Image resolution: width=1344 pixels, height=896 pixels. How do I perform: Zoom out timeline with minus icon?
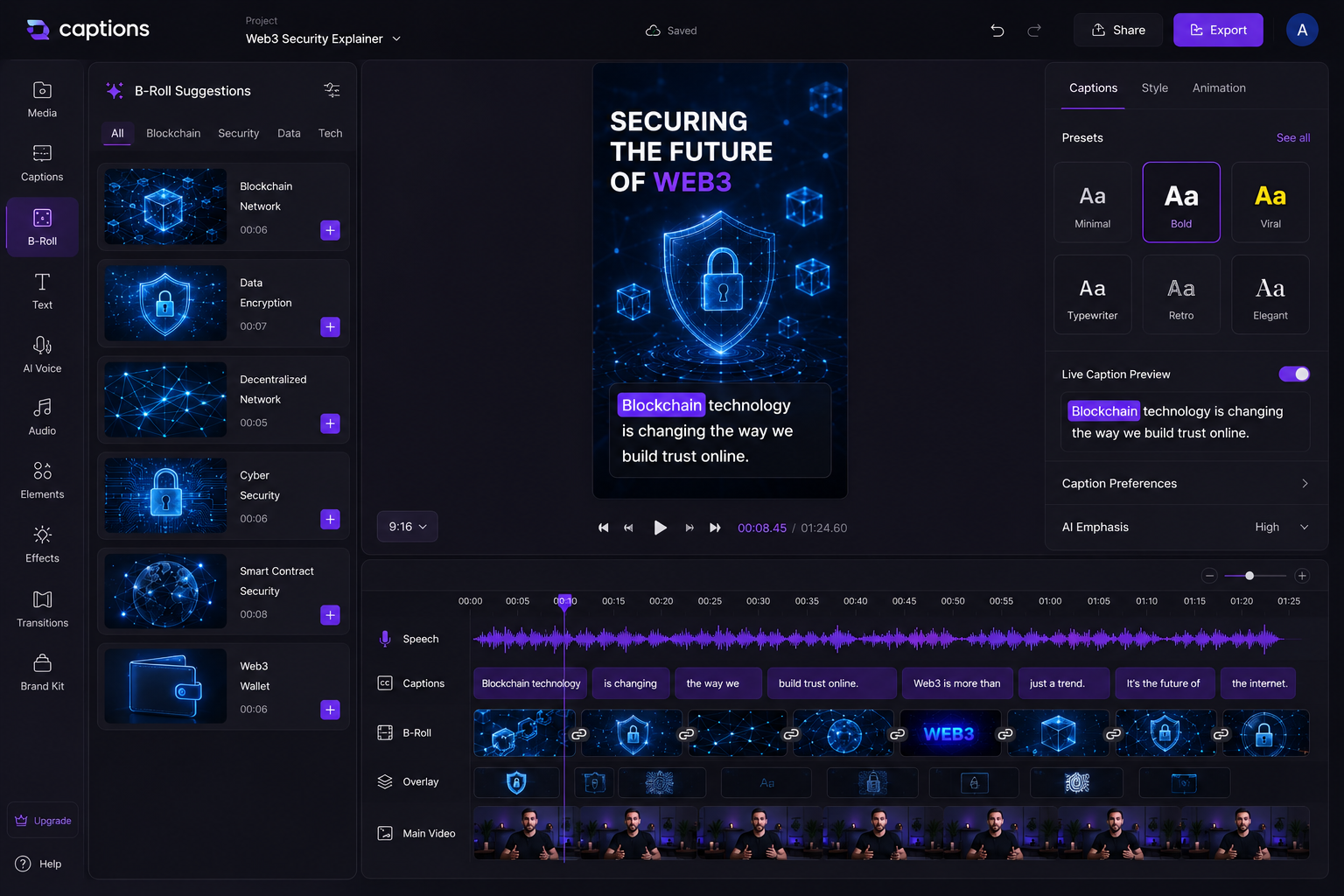coord(1209,576)
